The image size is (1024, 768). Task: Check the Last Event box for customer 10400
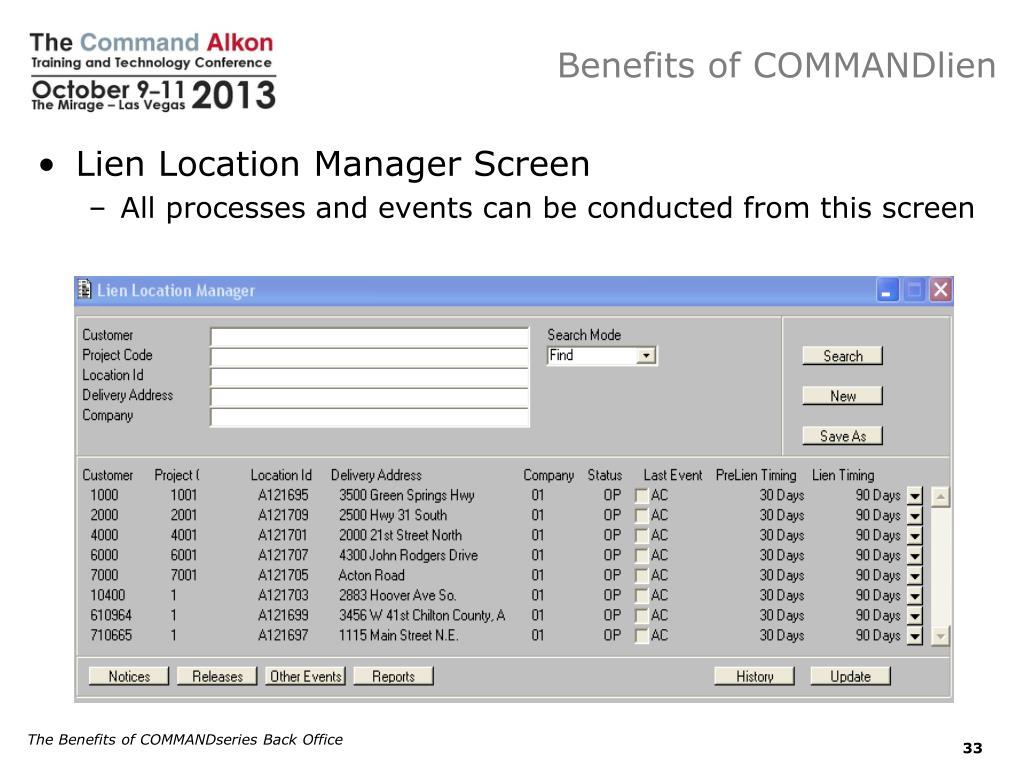(641, 596)
